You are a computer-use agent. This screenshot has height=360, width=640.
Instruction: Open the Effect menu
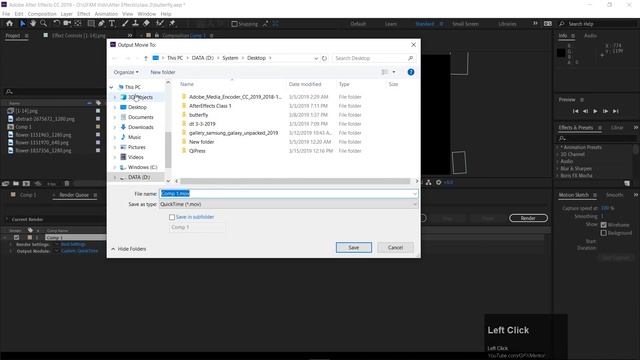pyautogui.click(x=83, y=14)
